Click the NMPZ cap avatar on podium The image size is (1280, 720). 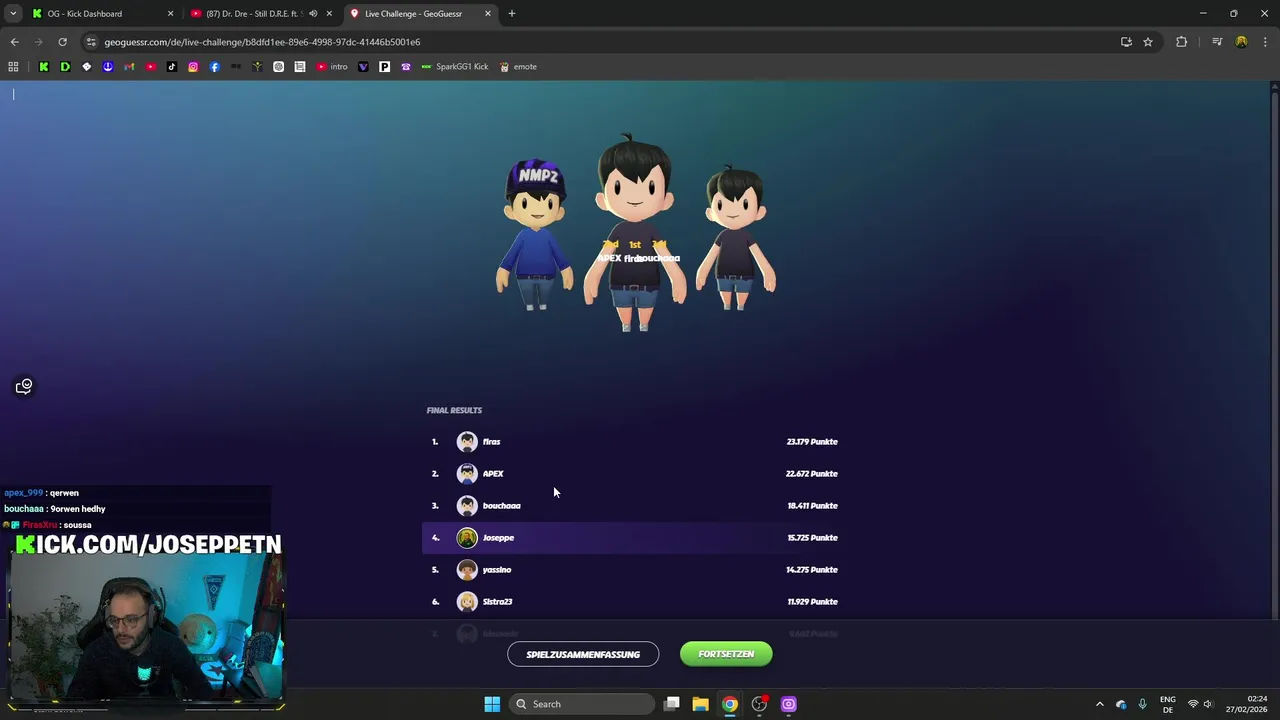pos(536,236)
